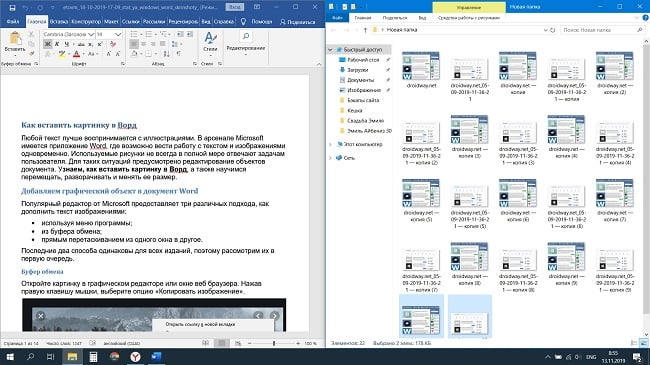Click the justify alignment icon
This screenshot has height=365, width=650.
pyautogui.click(x=162, y=44)
